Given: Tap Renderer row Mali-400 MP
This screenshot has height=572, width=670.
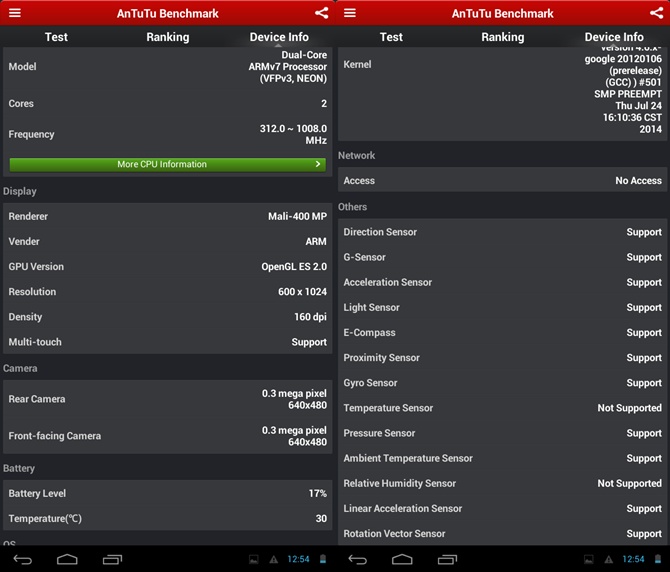Looking at the screenshot, I should 168,216.
